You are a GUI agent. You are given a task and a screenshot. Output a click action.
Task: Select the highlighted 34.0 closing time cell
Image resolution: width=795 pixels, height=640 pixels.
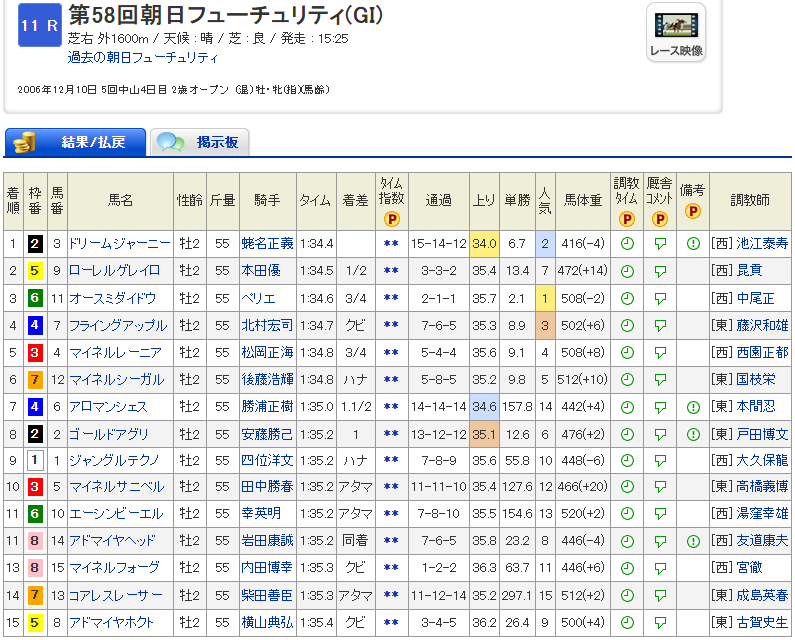tap(484, 244)
